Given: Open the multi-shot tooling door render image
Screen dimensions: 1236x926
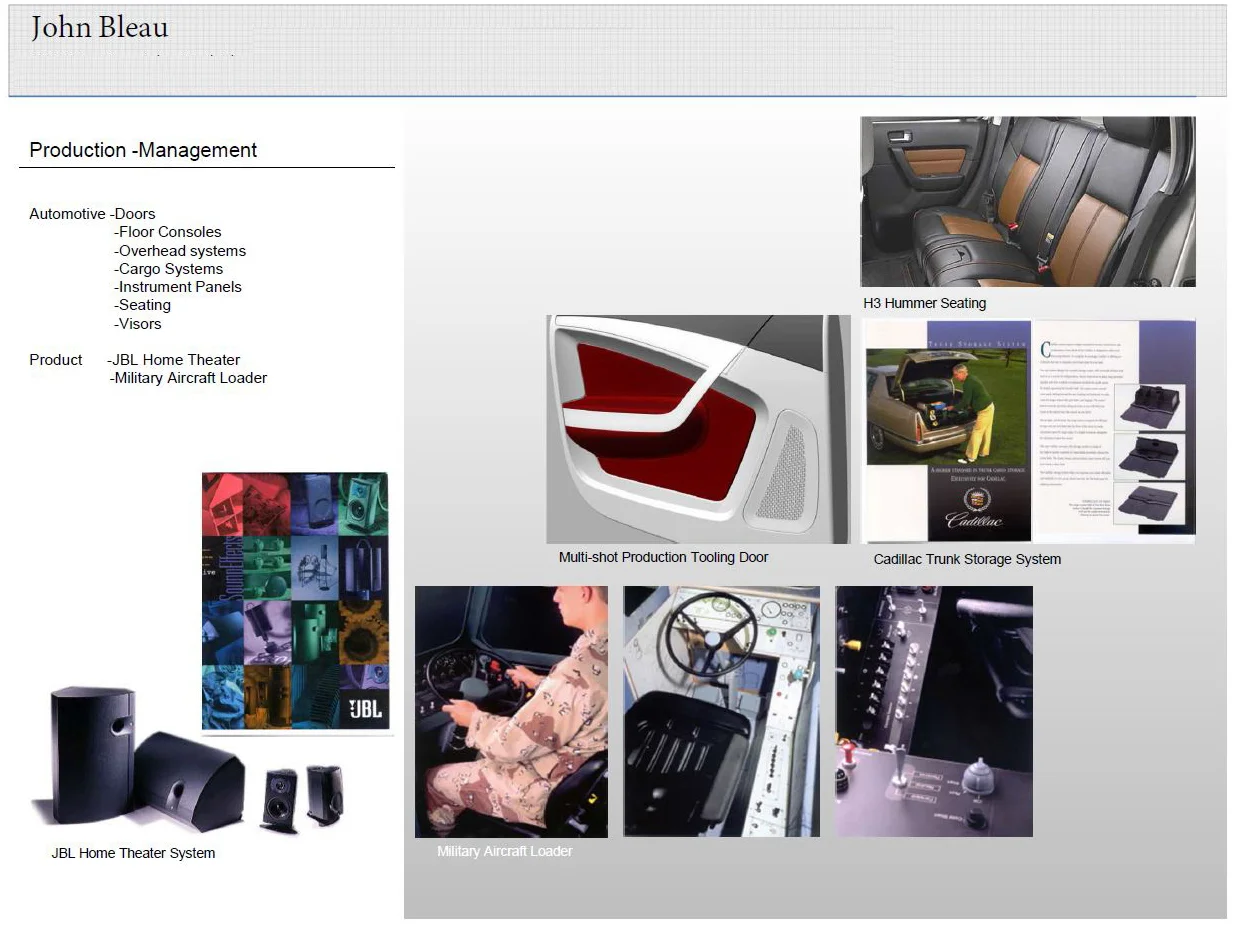Looking at the screenshot, I should coord(698,429).
